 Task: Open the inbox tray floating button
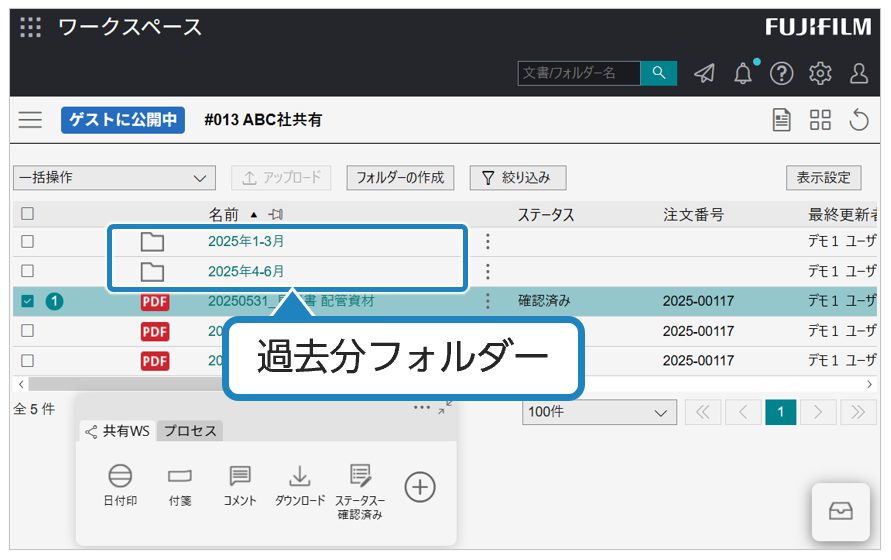tap(840, 511)
